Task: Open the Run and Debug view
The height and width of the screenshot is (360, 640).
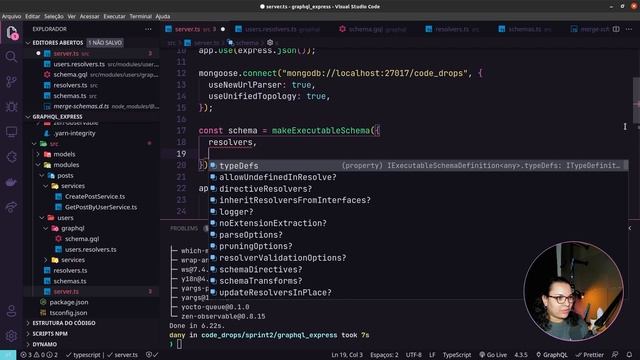Action: 11,107
